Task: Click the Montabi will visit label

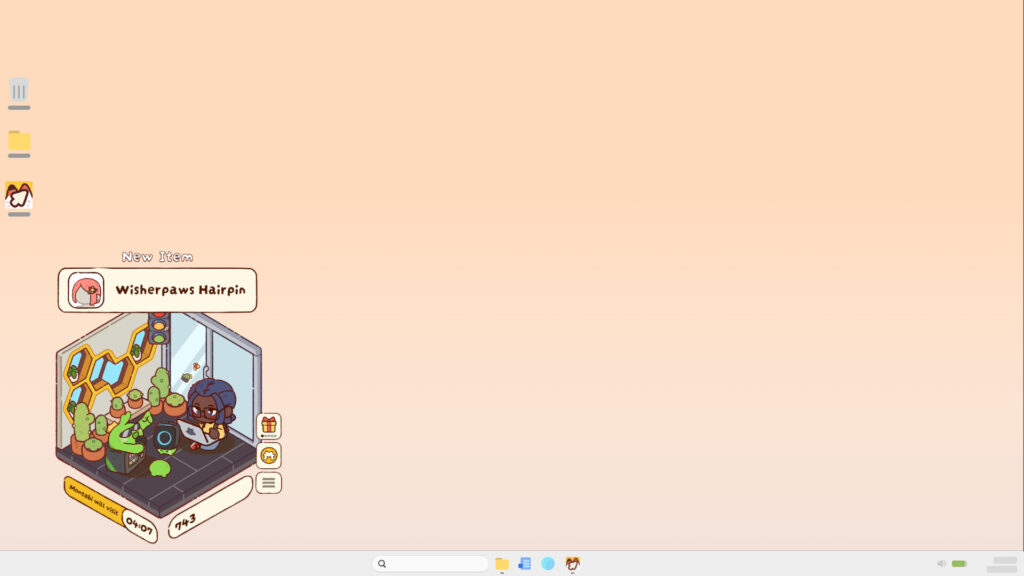Action: [94, 499]
